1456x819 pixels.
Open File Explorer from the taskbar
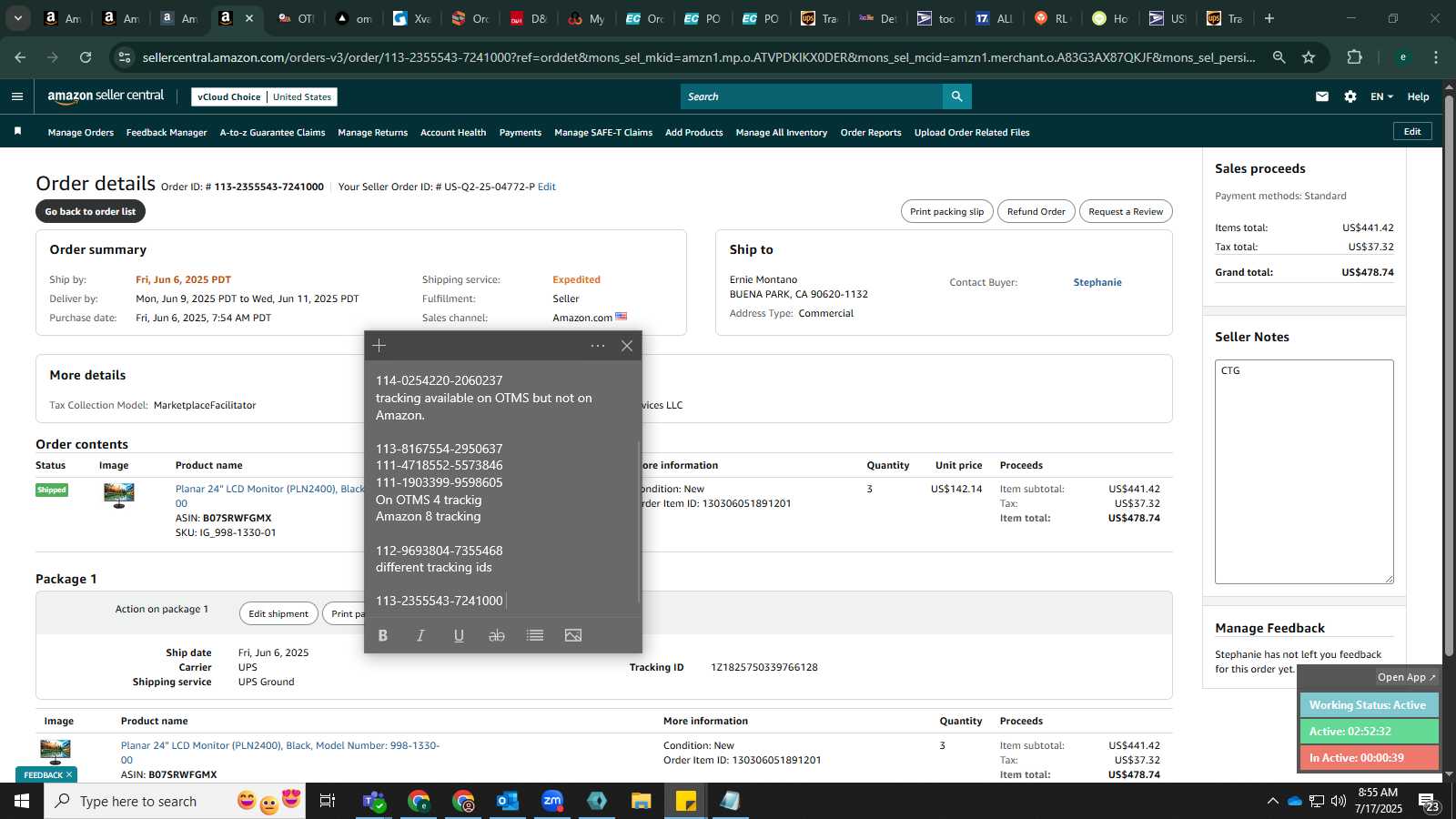(642, 801)
